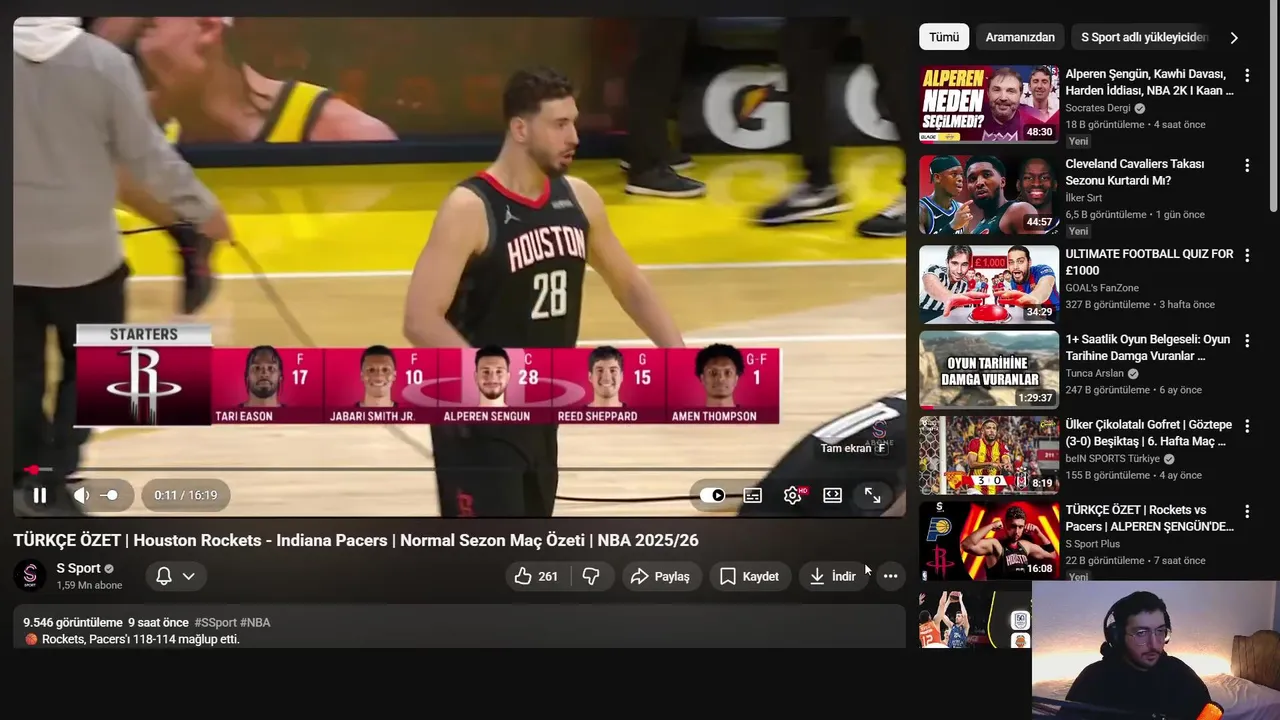Viewport: 1280px width, 720px height.
Task: Click S Sport Plus channel name
Action: click(x=1093, y=544)
